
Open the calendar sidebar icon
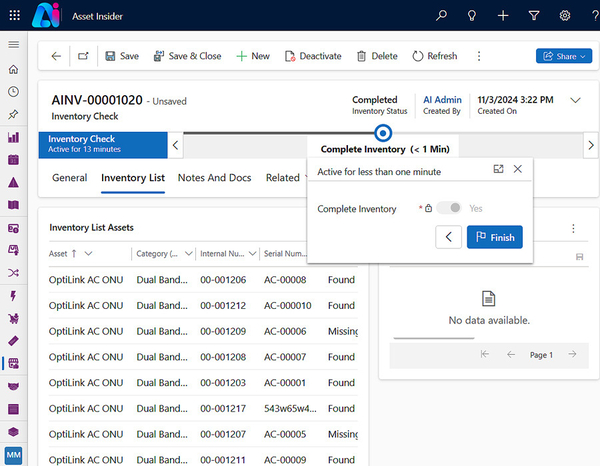click(x=13, y=160)
